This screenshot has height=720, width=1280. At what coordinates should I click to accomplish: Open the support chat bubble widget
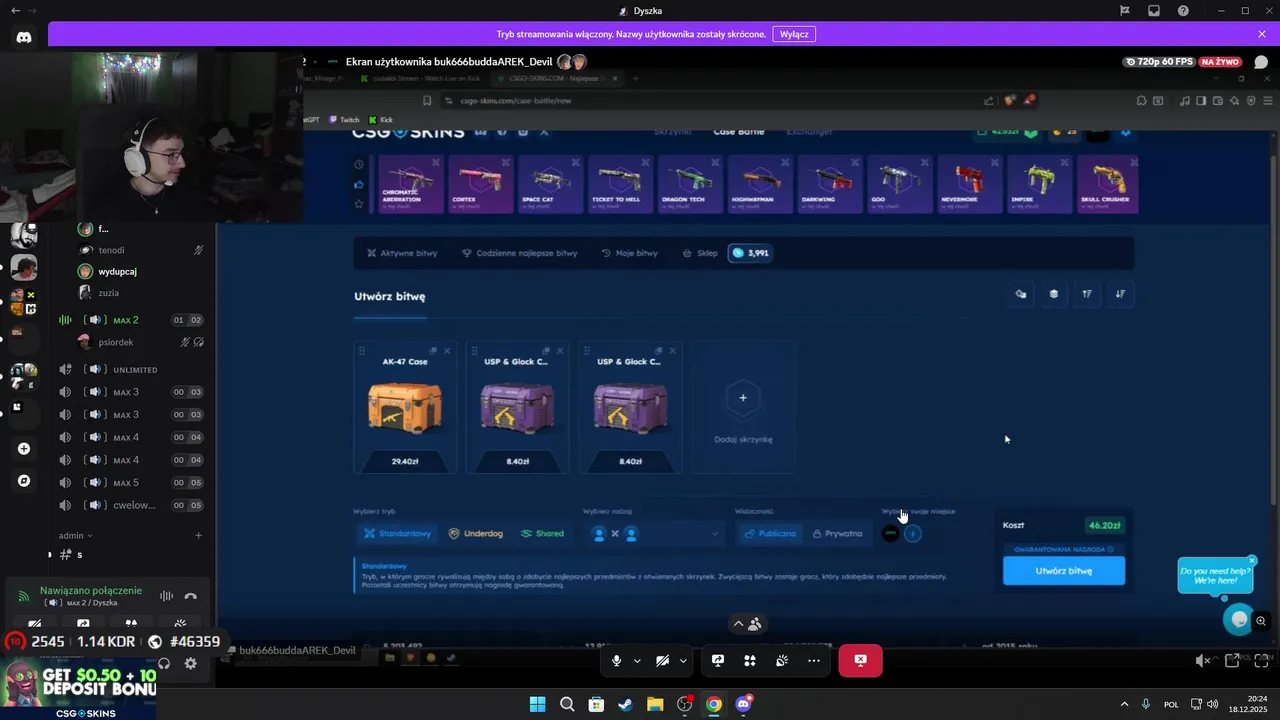1240,619
